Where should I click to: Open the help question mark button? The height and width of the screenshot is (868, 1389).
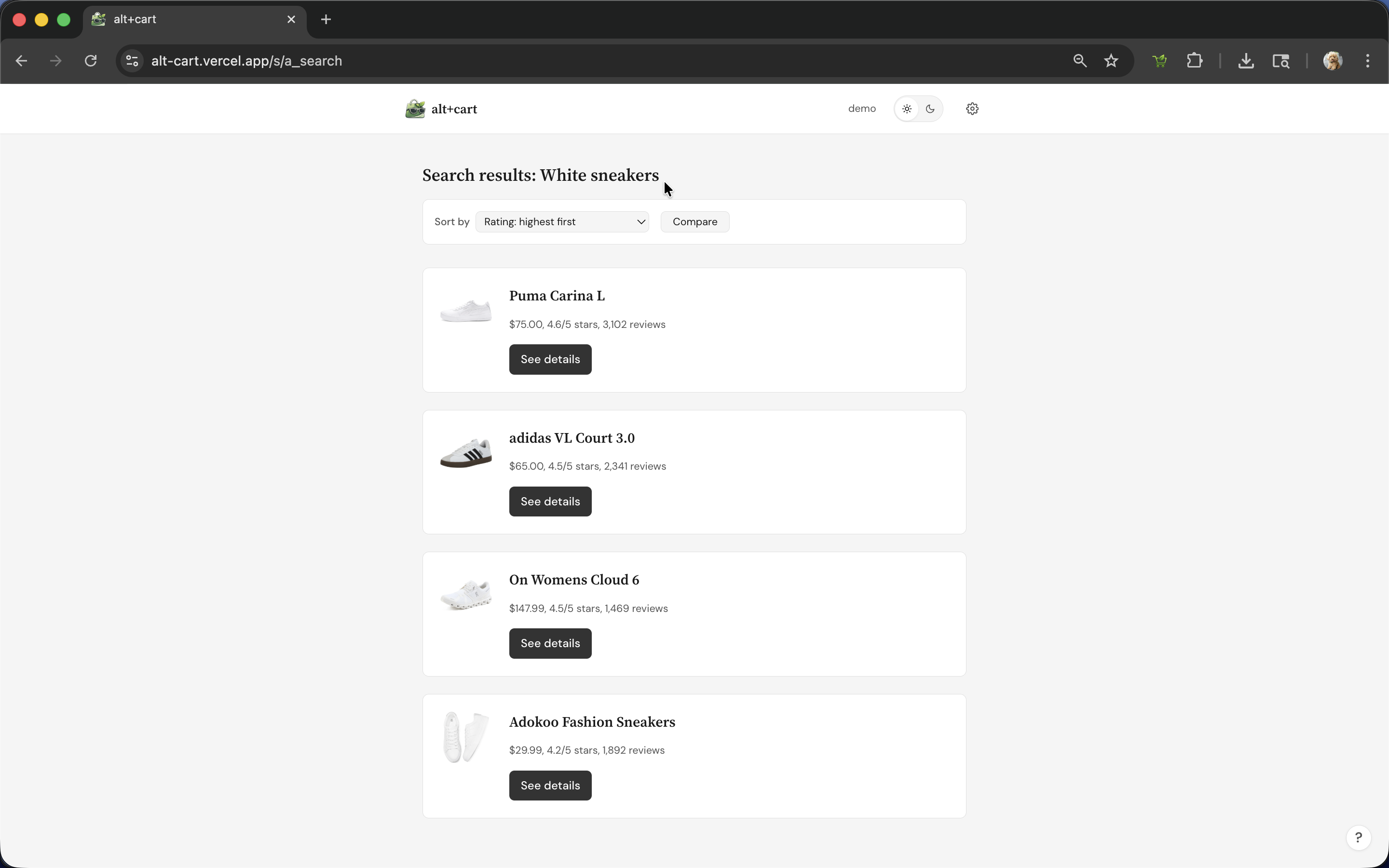(x=1358, y=837)
